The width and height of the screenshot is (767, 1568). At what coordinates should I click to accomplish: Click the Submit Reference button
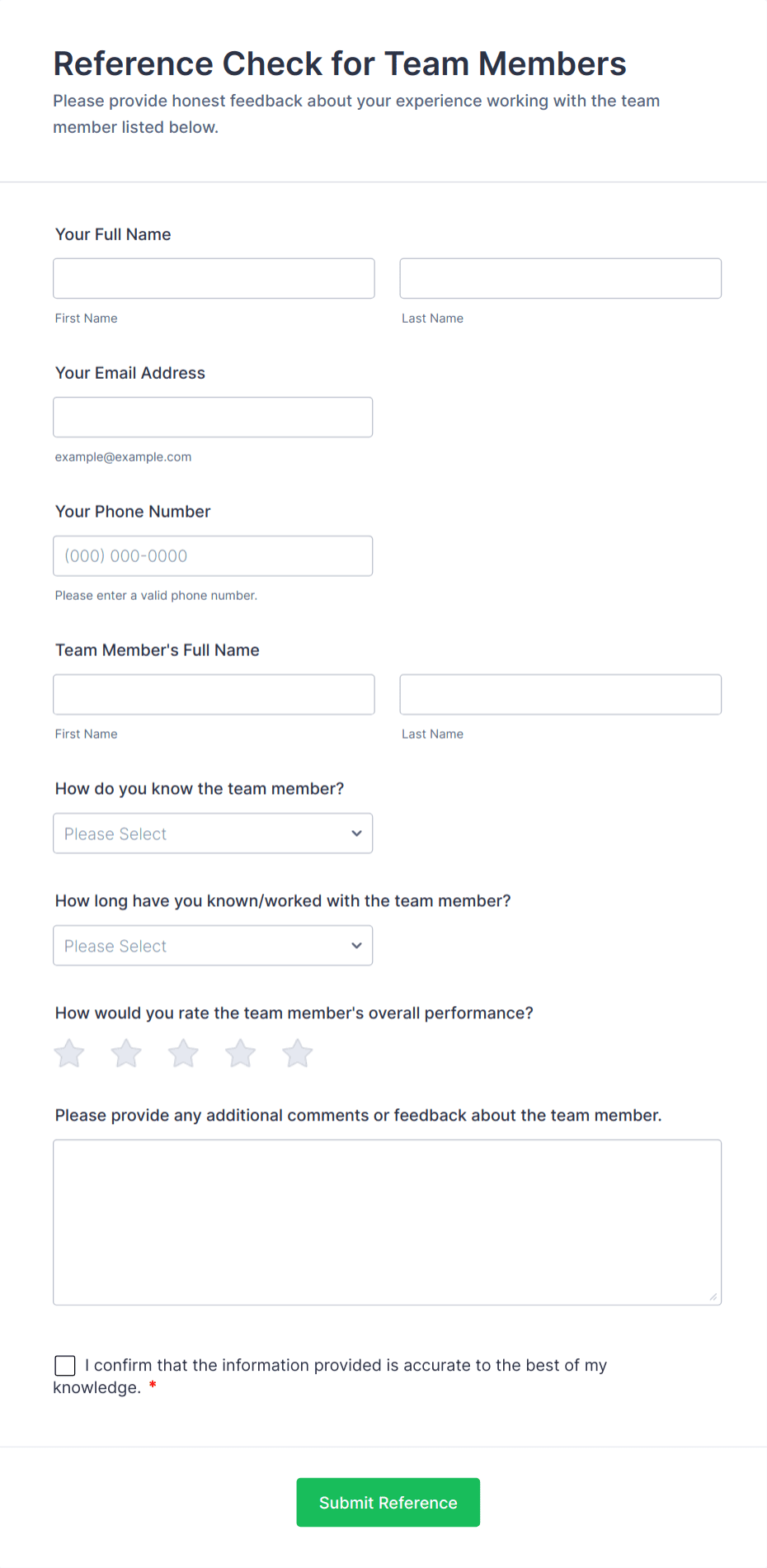(x=388, y=1502)
